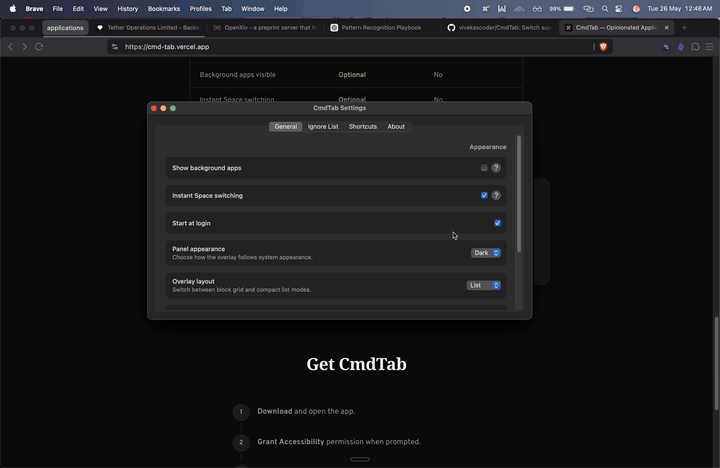The height and width of the screenshot is (468, 720).
Task: Click the glasses icon in menu bar
Action: [537, 8]
